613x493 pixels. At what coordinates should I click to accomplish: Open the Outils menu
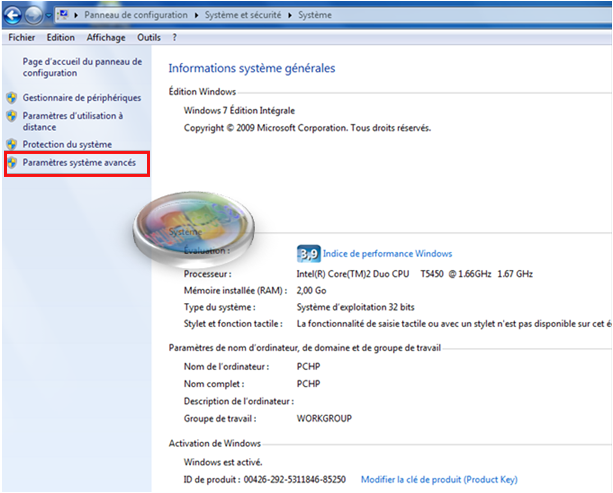pyautogui.click(x=149, y=38)
